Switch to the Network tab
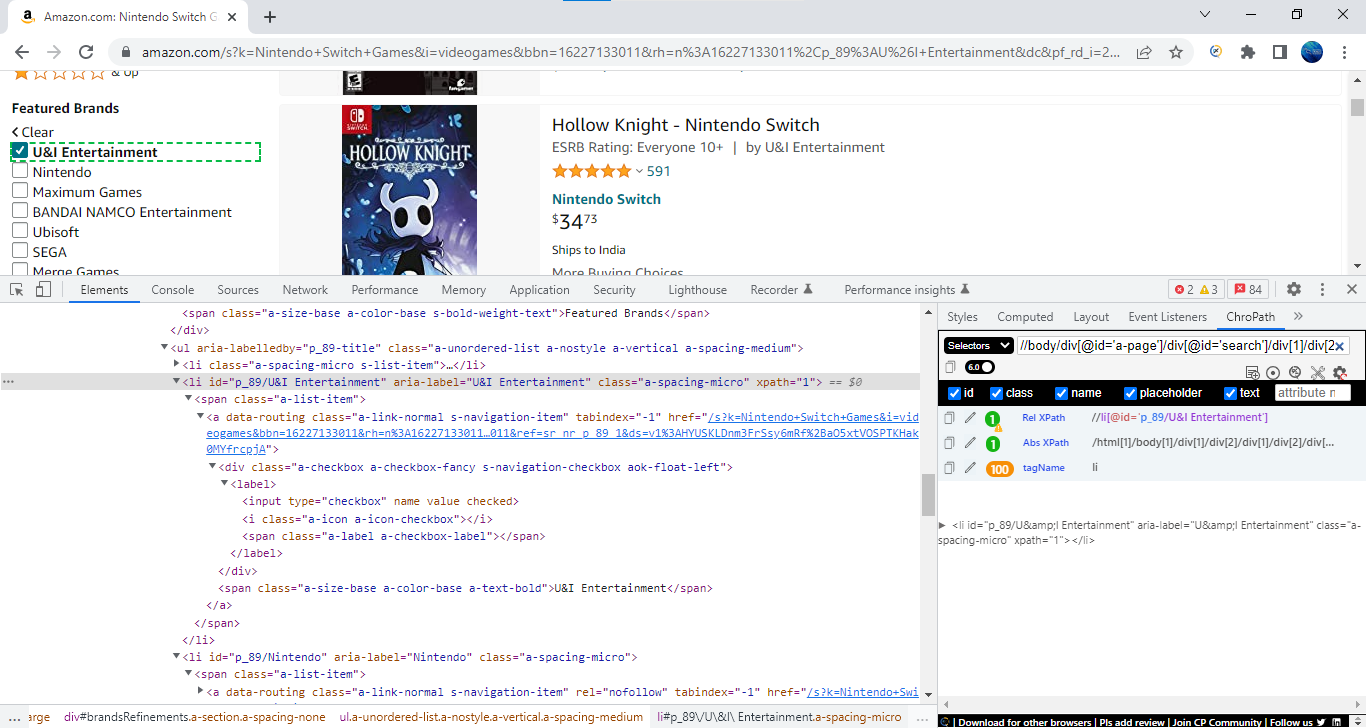 (x=305, y=290)
